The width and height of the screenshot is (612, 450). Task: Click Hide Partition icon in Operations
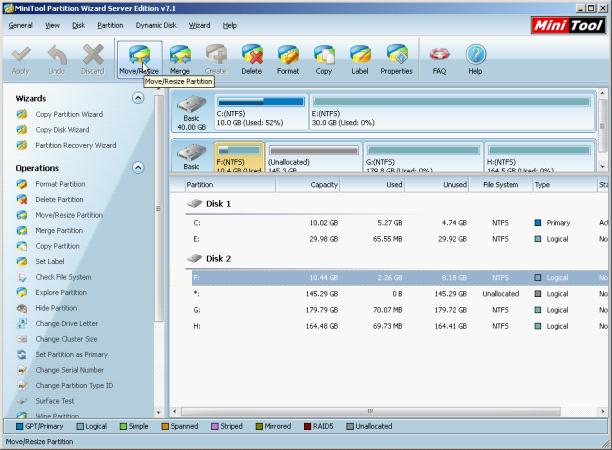(22, 308)
